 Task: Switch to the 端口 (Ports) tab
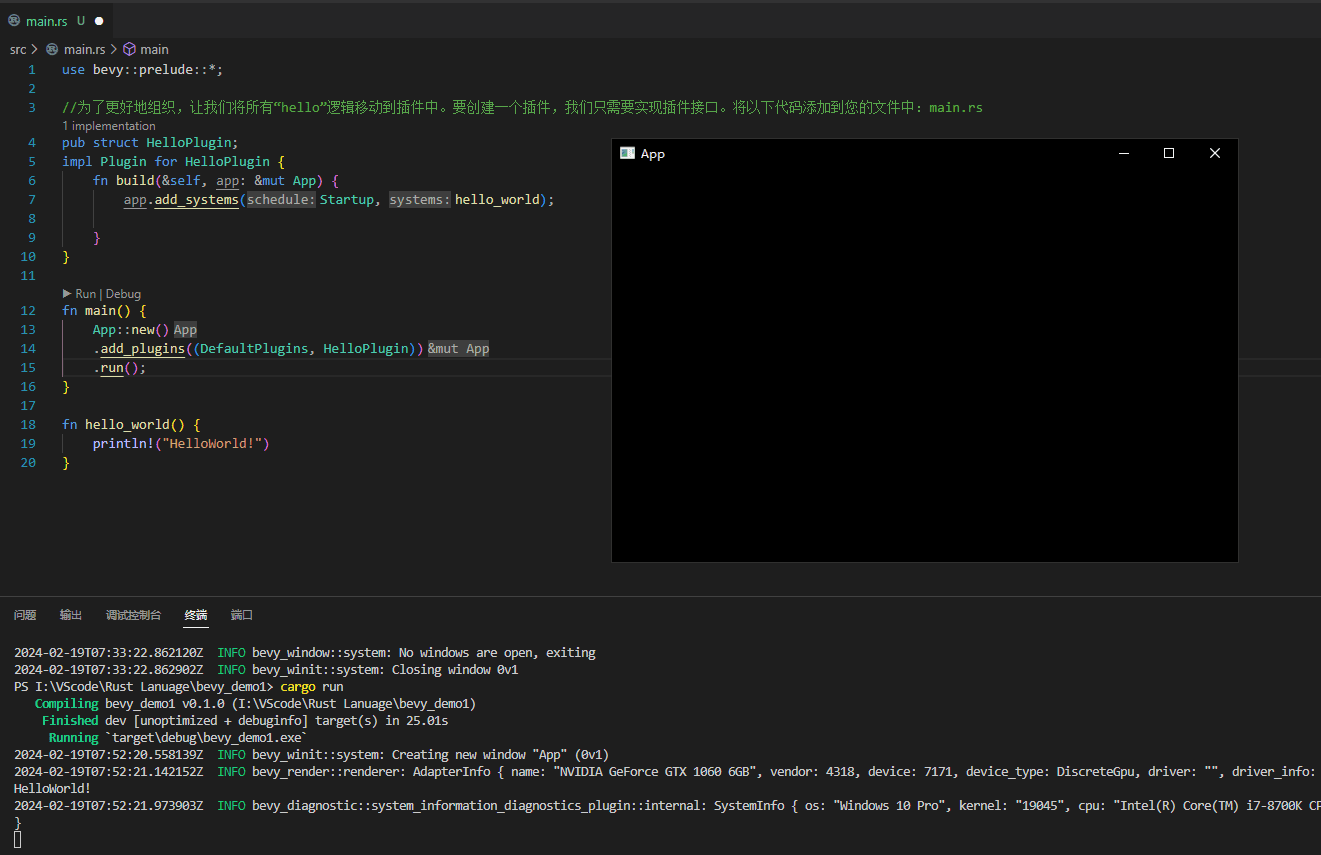242,615
